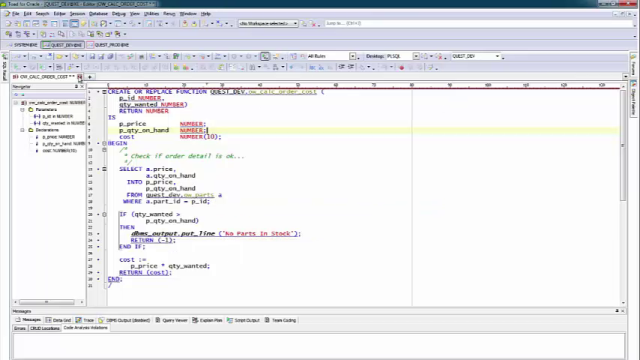Screen dimensions: 640x360
Task: Select p_id in NUMBER in Navigator
Action: (x=57, y=116)
